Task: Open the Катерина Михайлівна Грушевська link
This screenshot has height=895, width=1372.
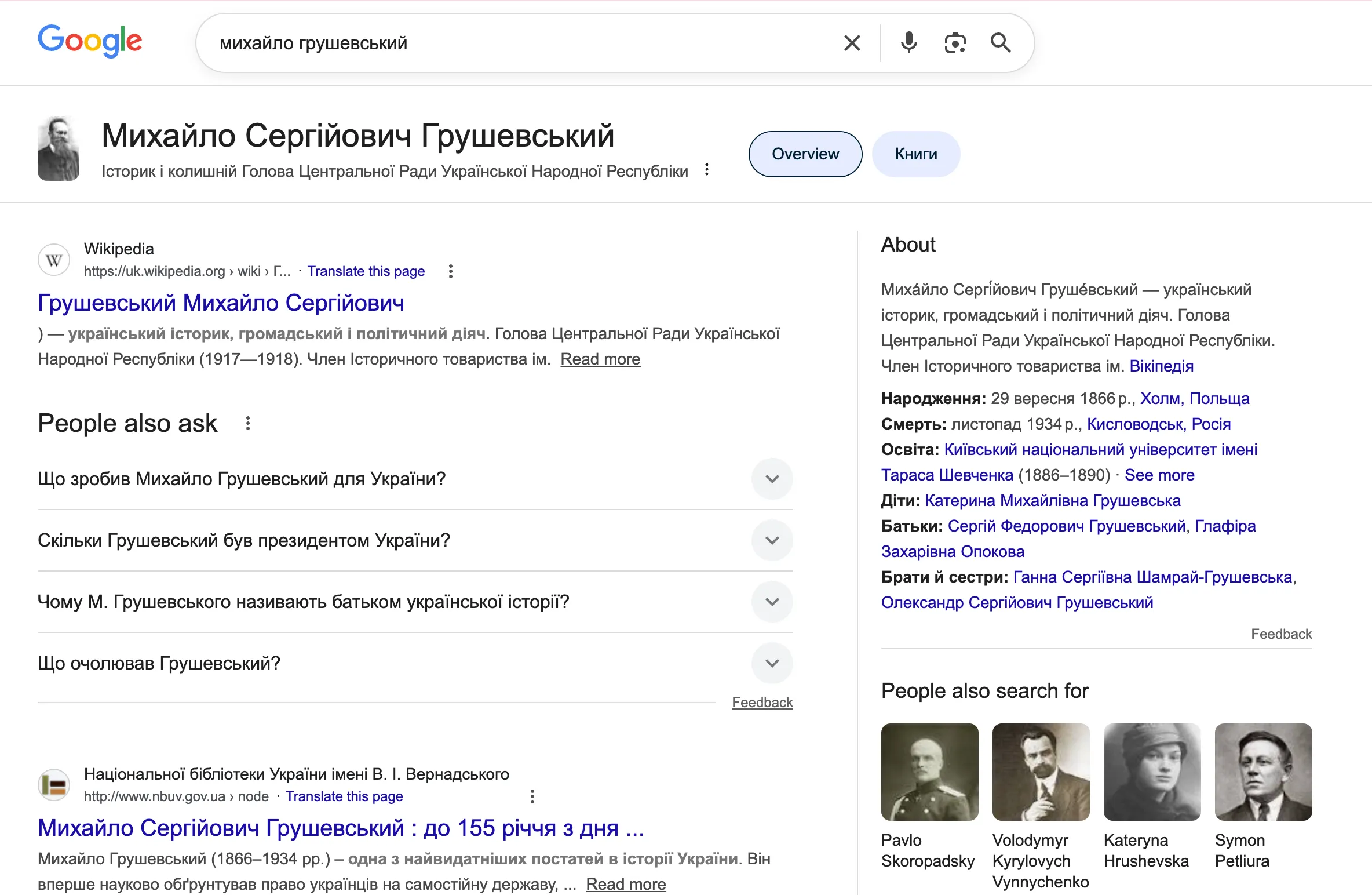Action: click(x=1053, y=500)
